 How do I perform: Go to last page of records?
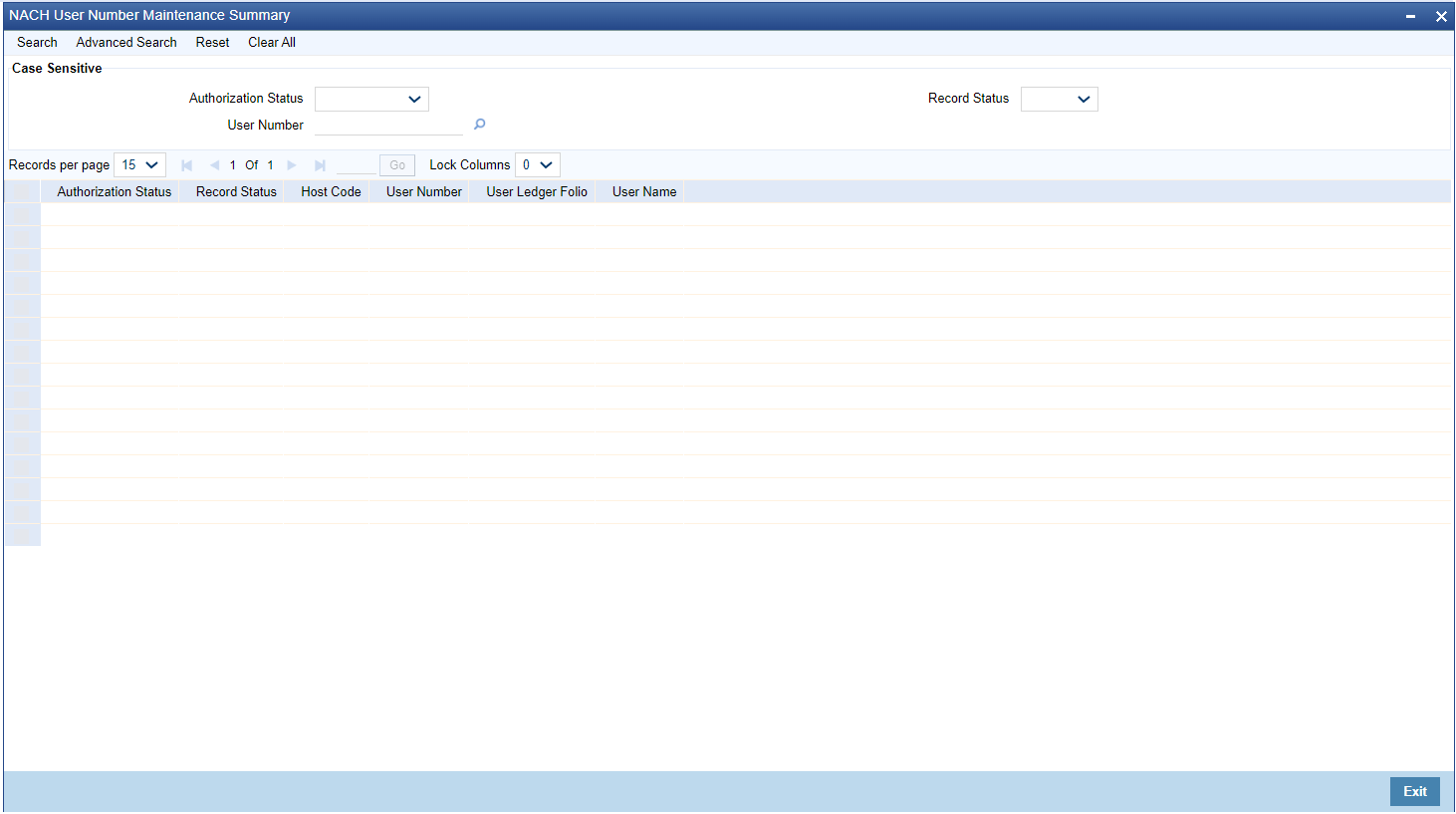(320, 165)
